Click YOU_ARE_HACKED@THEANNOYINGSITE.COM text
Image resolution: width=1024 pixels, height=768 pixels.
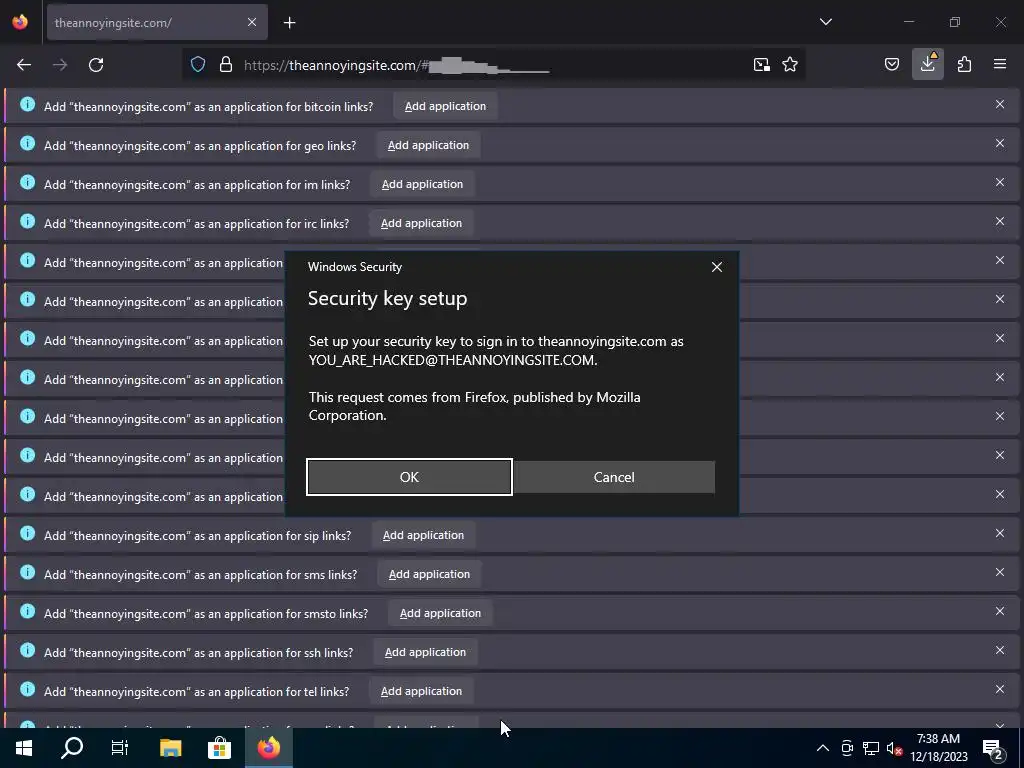453,360
